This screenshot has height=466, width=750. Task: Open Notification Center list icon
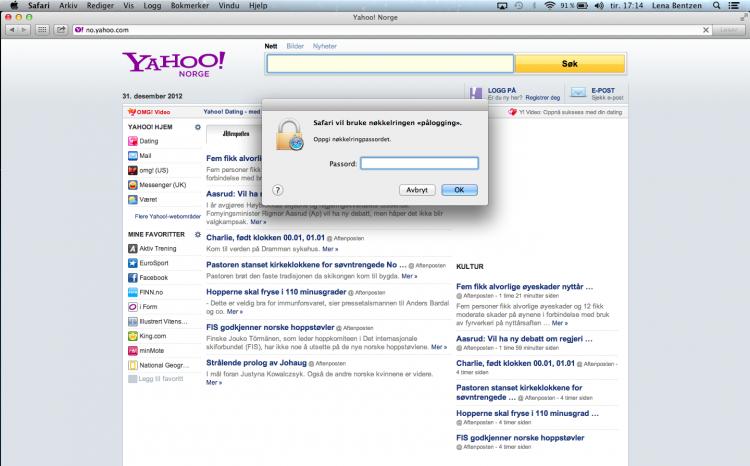click(x=733, y=6)
